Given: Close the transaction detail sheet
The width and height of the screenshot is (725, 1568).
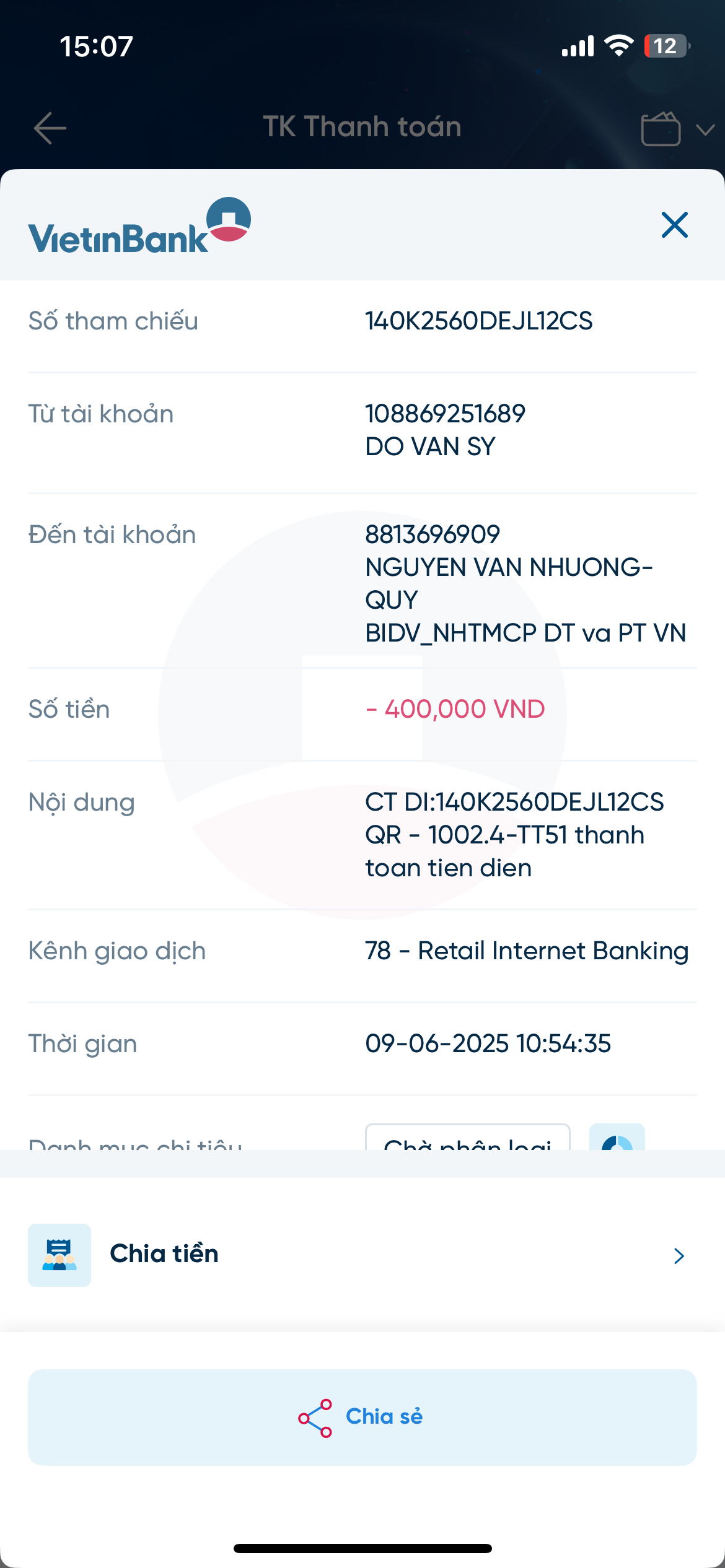Looking at the screenshot, I should click(674, 225).
